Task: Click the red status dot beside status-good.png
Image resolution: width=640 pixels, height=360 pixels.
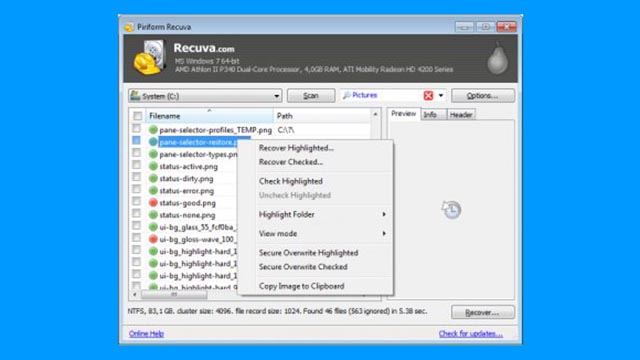Action: (x=153, y=203)
